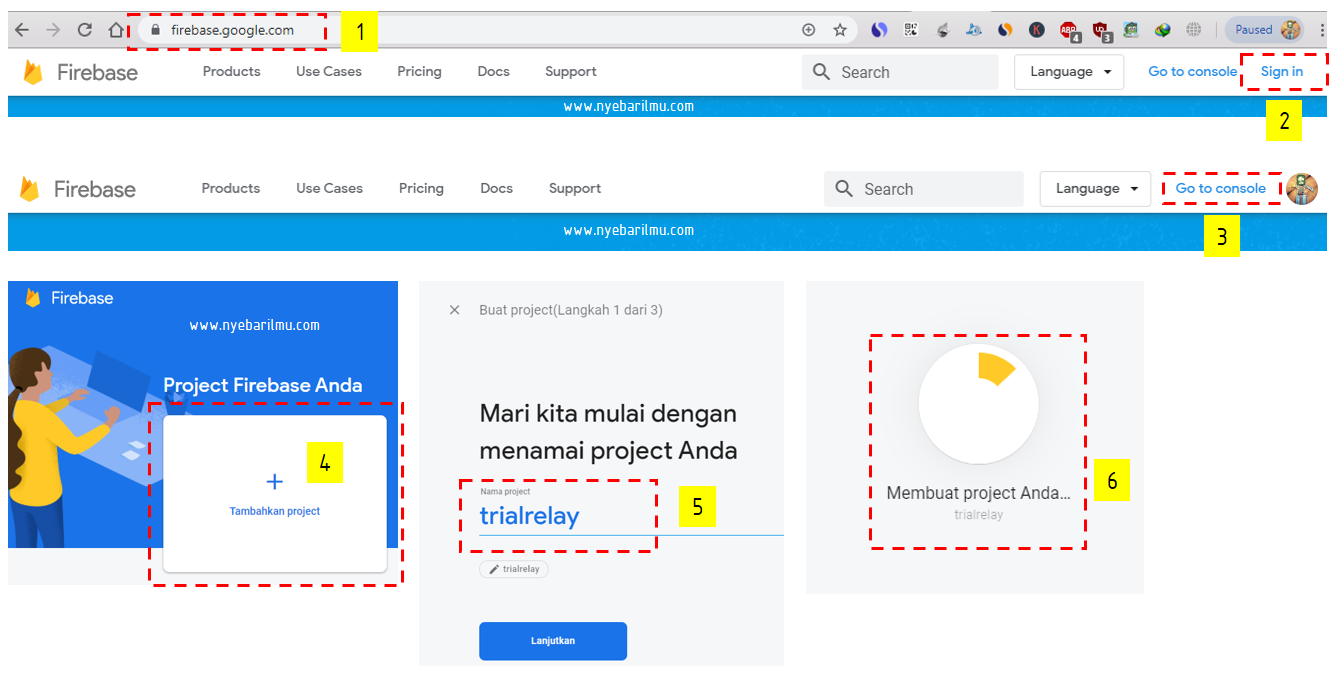Open Use Cases menu in the signed-out header
The image size is (1344, 678).
pyautogui.click(x=329, y=72)
